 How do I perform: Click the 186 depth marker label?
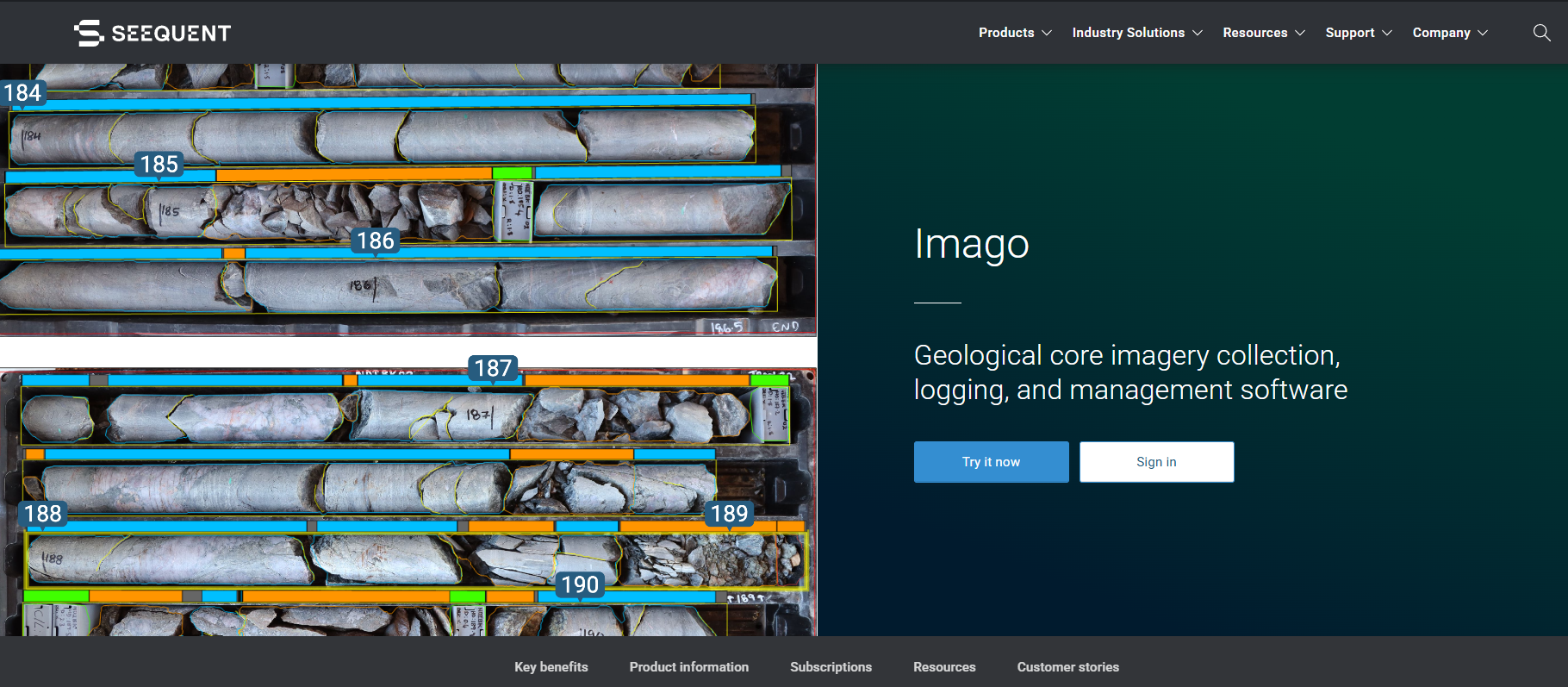pos(376,240)
